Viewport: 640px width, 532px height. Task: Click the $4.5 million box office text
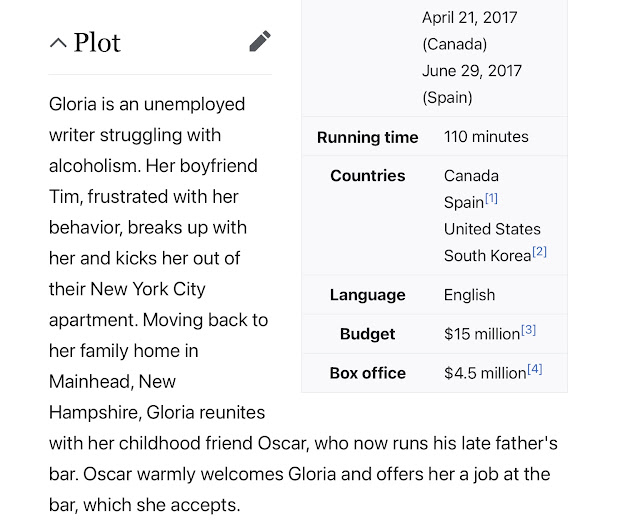tap(485, 373)
